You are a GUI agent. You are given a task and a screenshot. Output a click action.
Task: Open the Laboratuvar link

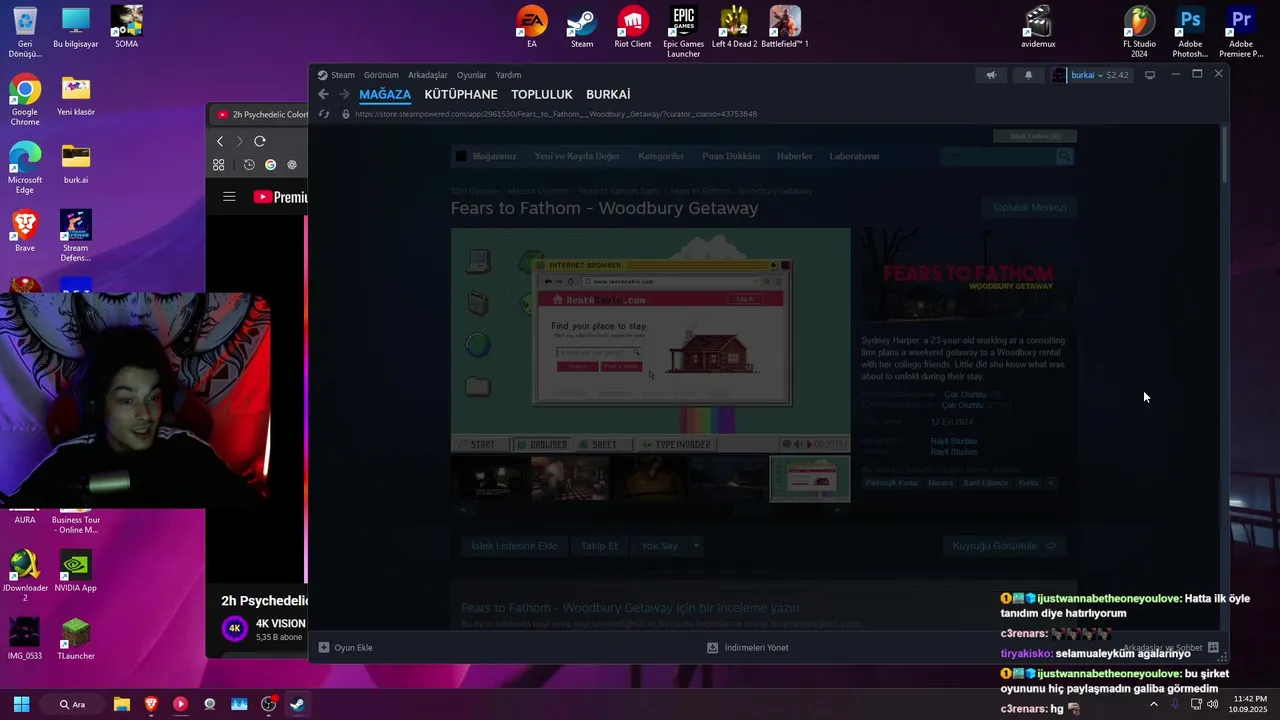click(854, 156)
